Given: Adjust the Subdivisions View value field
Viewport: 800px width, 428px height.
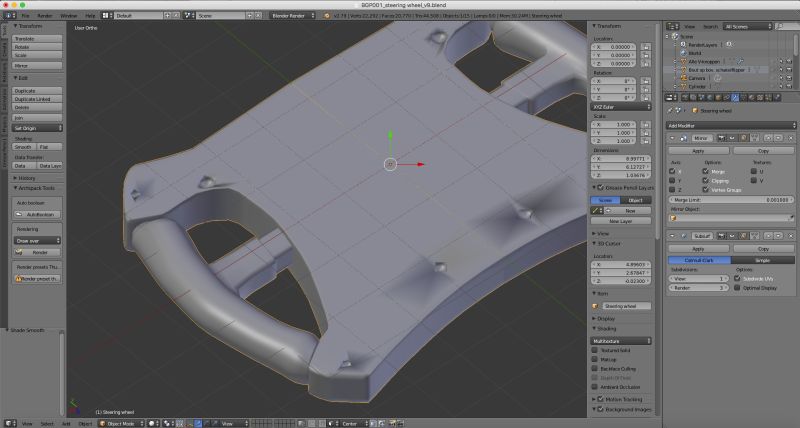Looking at the screenshot, I should click(x=699, y=279).
